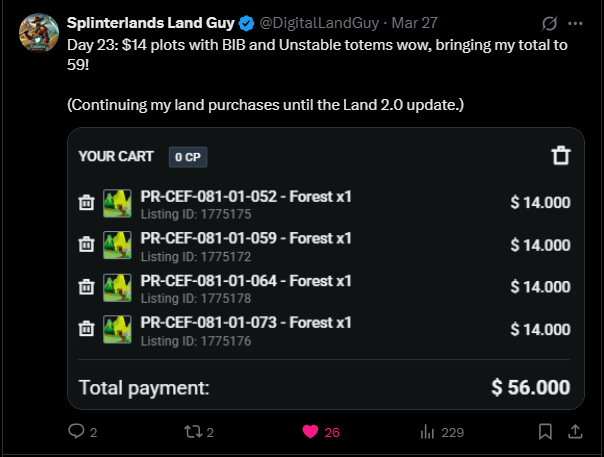
Task: Bookmark this post
Action: pos(545,432)
